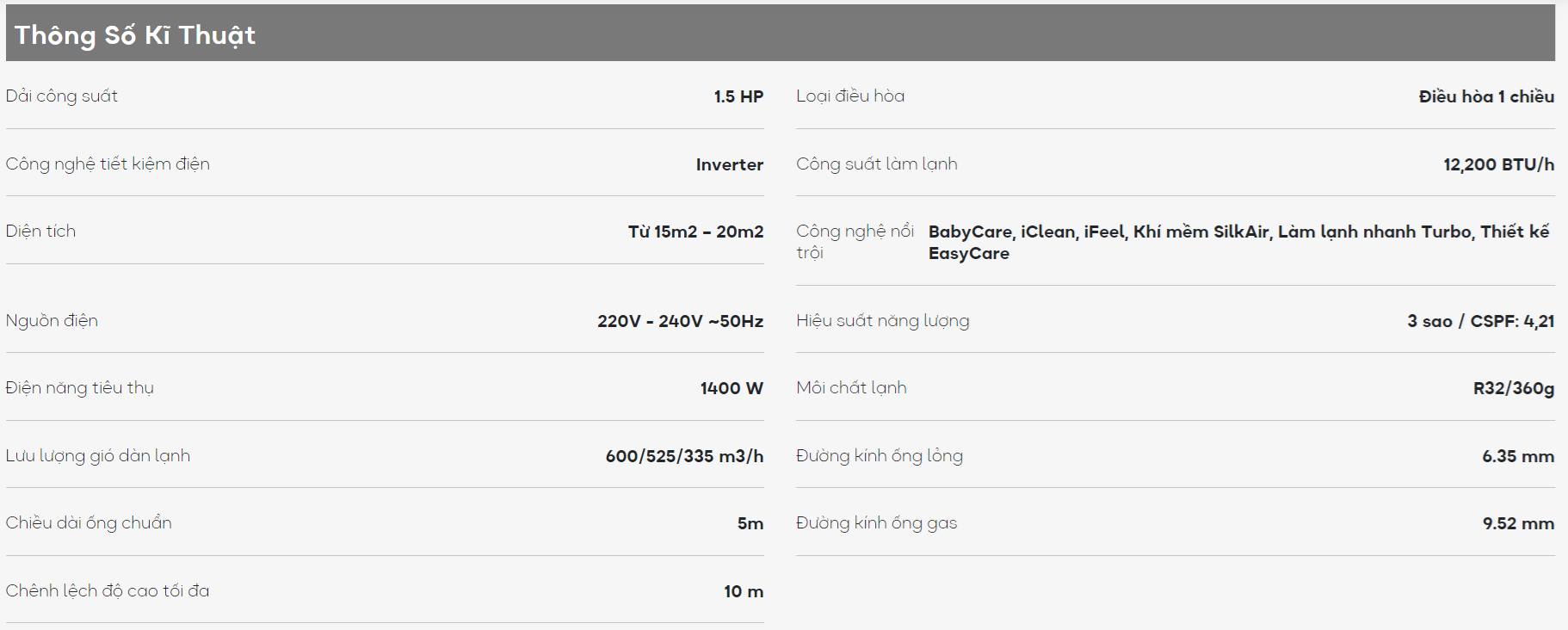1568x630 pixels.
Task: Select the "1400 W" consumption value
Action: pos(732,388)
